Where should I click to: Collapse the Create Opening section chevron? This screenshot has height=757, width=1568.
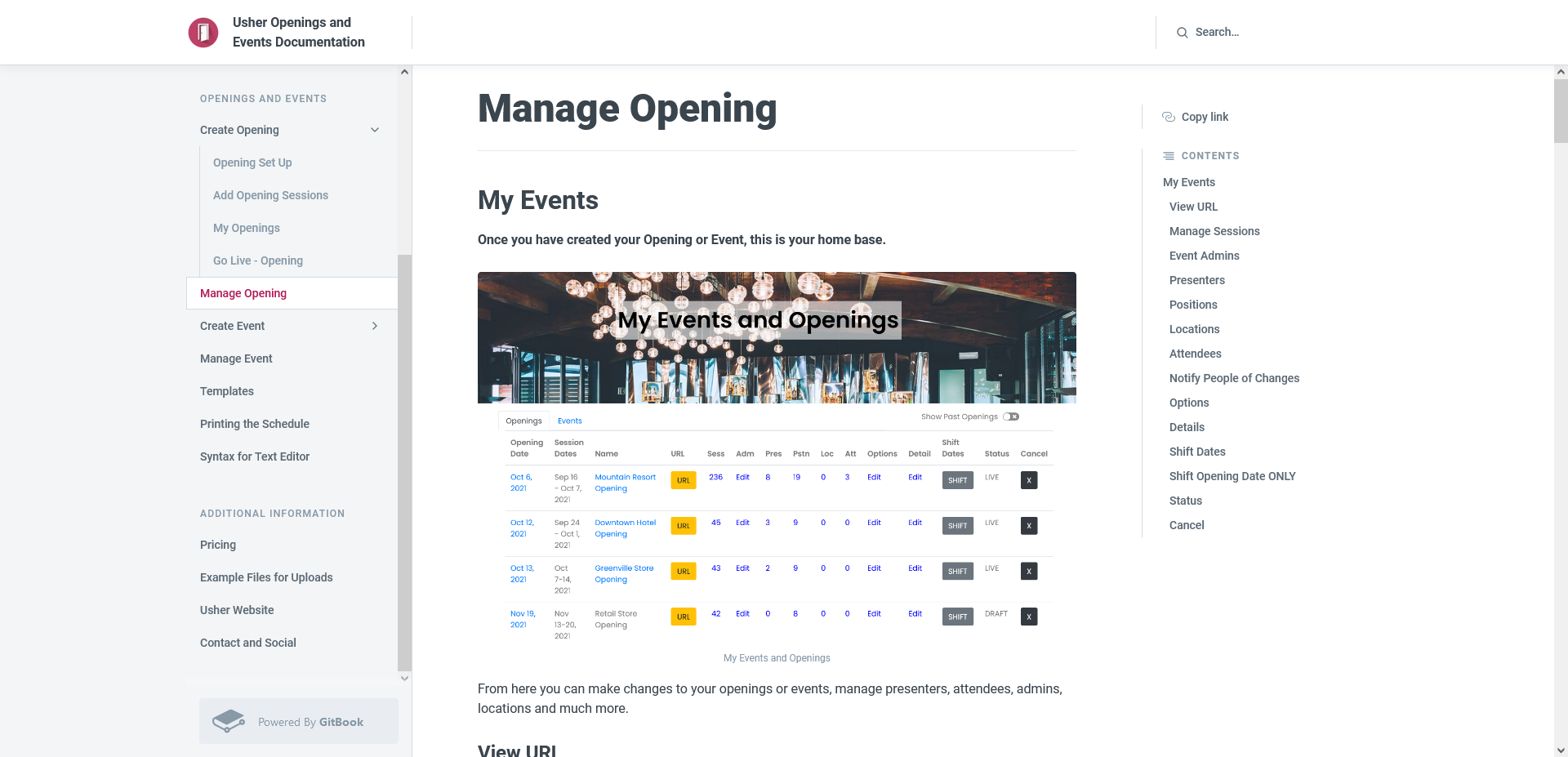click(375, 130)
